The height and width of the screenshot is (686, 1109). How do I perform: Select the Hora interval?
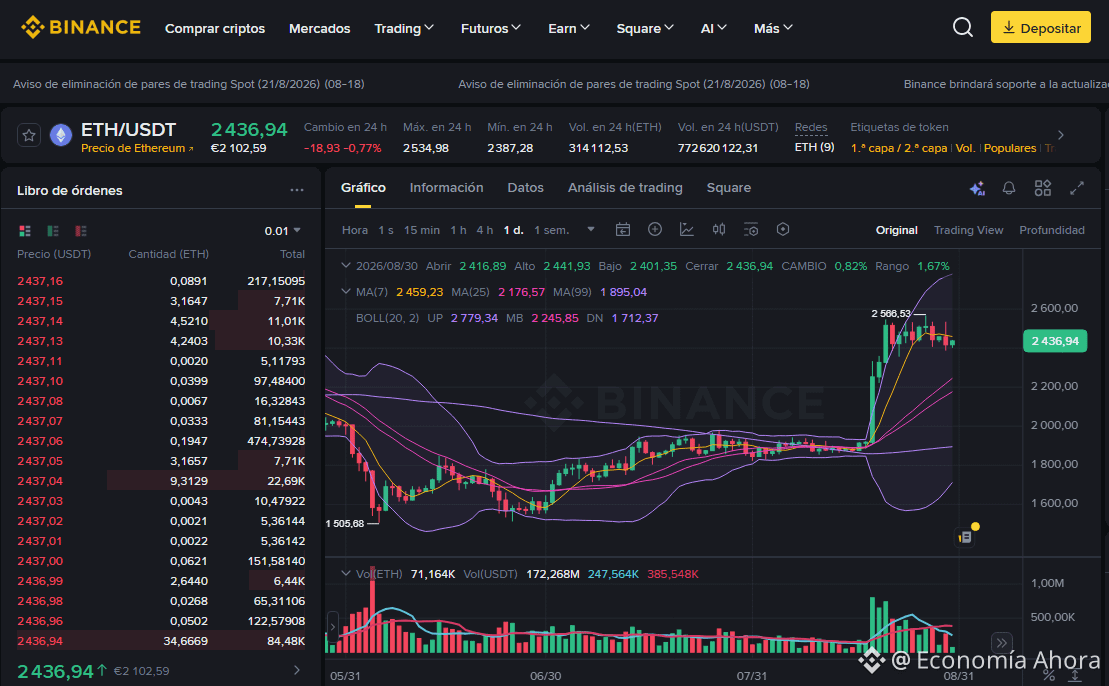pyautogui.click(x=354, y=230)
